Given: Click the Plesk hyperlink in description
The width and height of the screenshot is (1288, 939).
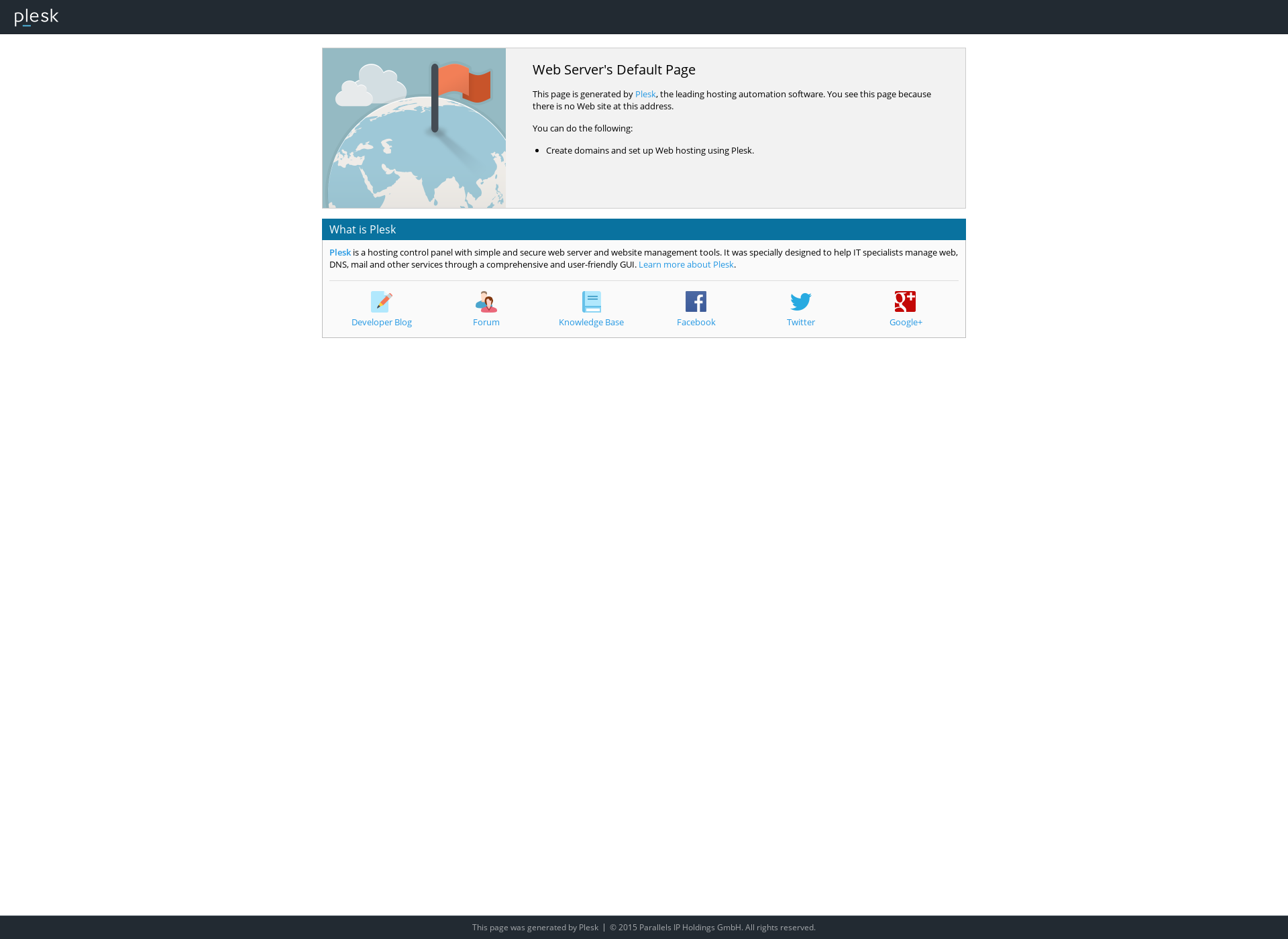Looking at the screenshot, I should pos(645,94).
